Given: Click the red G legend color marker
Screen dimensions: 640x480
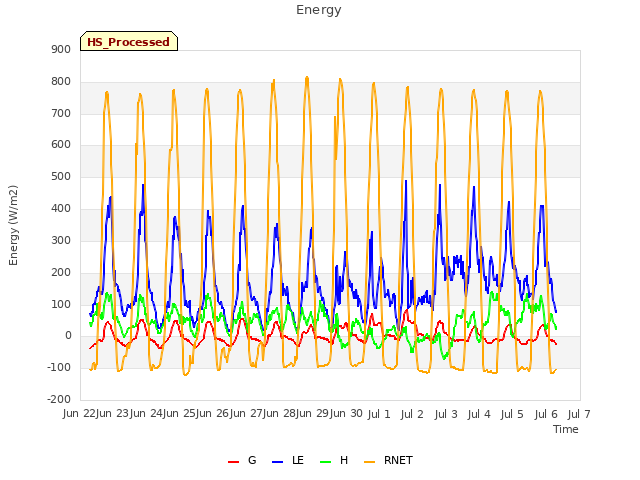Looking at the screenshot, I should (233, 462).
